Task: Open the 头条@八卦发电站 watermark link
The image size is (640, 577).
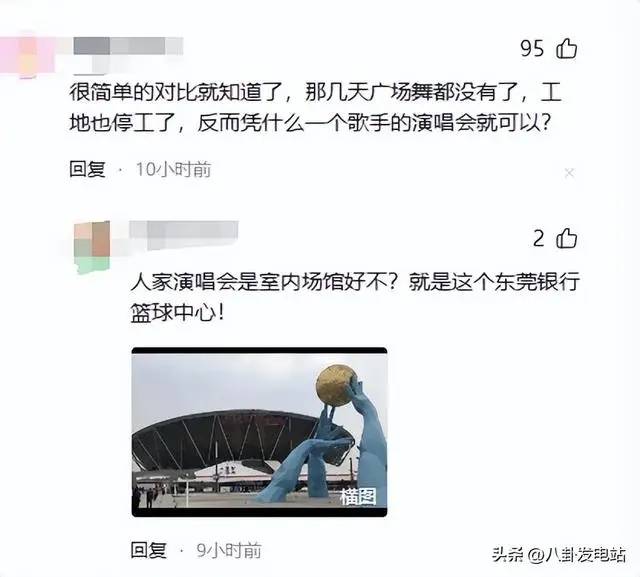Action: click(559, 555)
